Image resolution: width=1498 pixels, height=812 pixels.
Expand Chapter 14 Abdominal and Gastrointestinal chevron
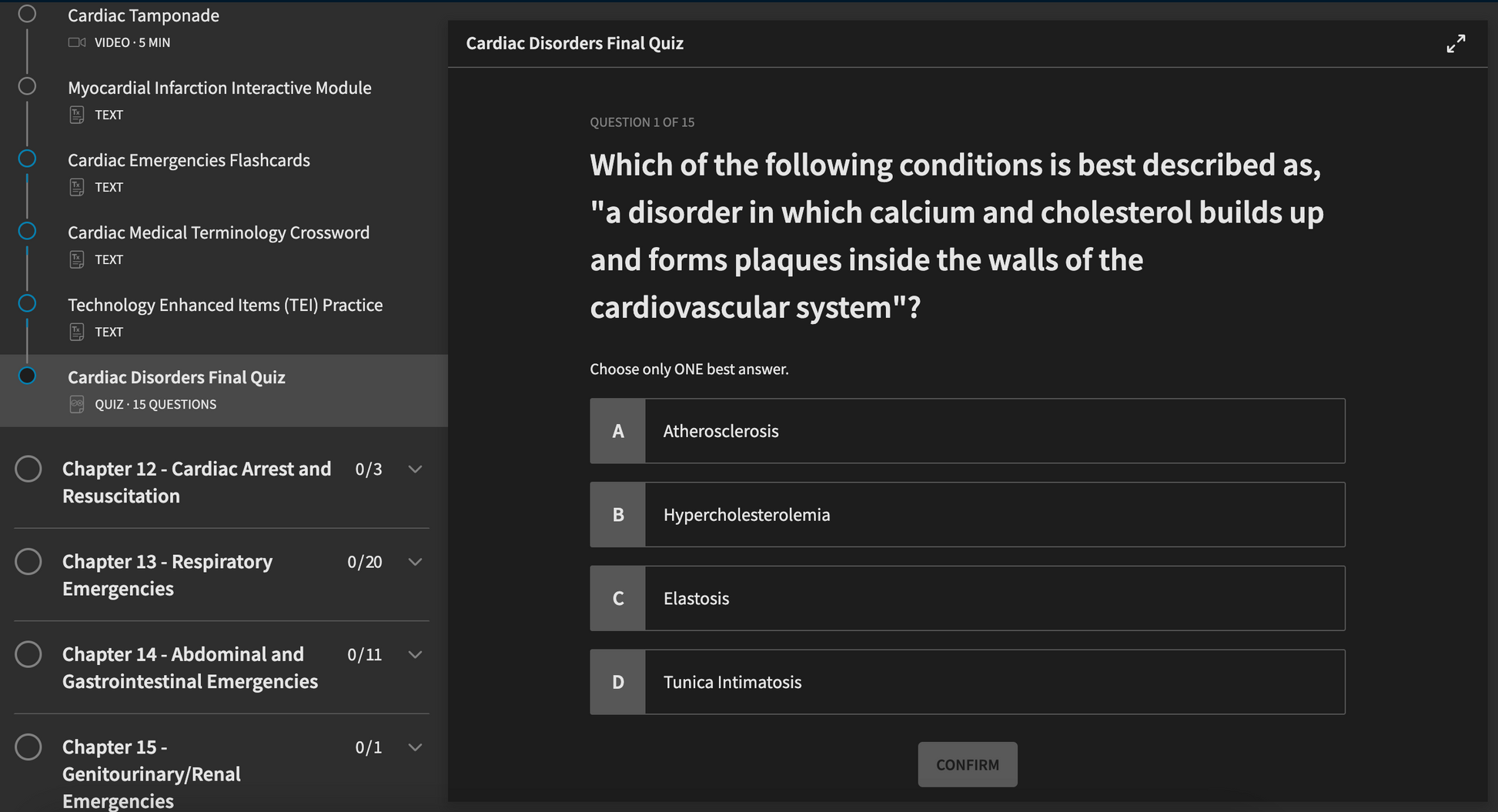click(x=415, y=655)
